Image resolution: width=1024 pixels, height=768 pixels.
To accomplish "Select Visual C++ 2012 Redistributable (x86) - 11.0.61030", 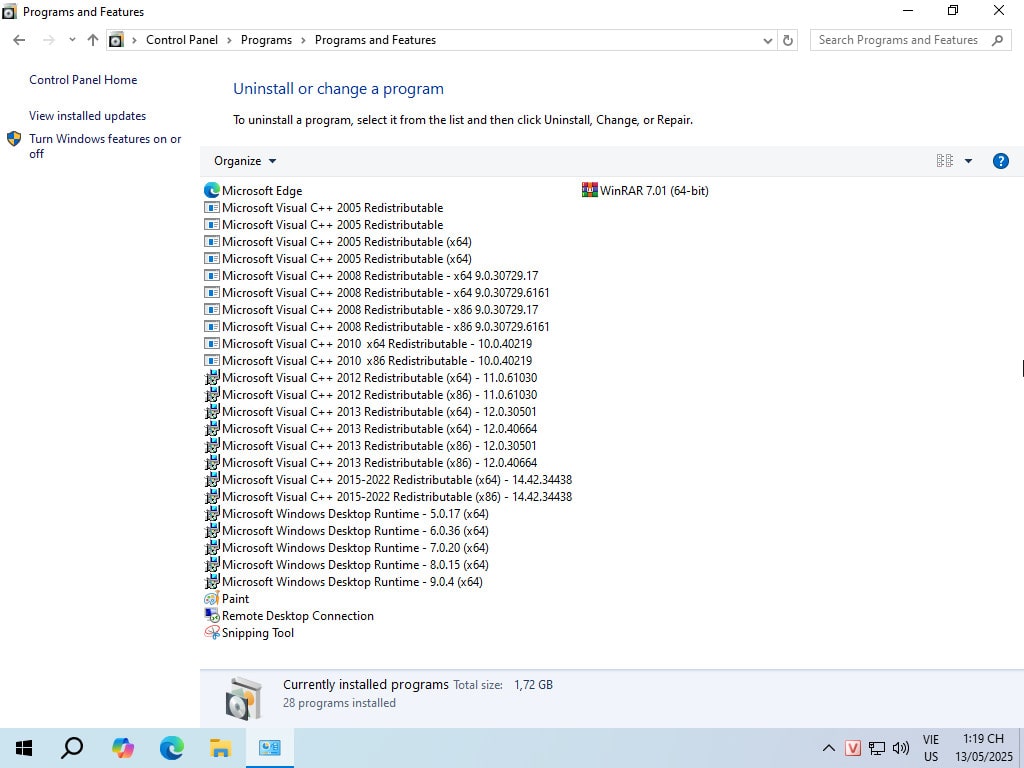I will pyautogui.click(x=371, y=394).
